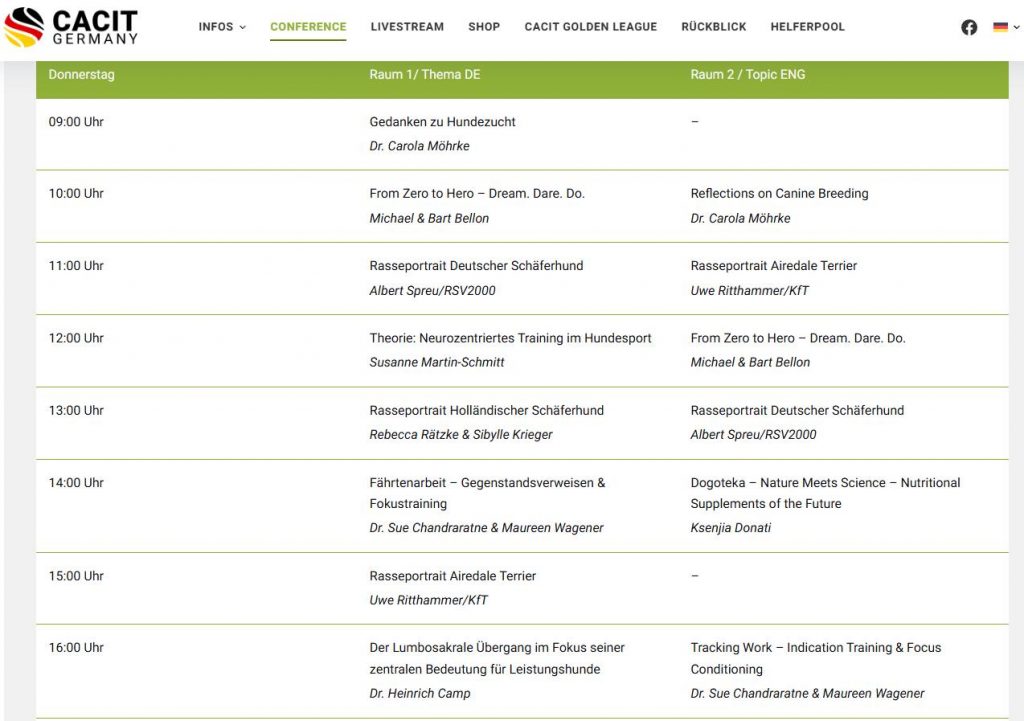Screen dimensions: 1024x721
Task: Open the LIVESTREAM page
Action: click(407, 27)
